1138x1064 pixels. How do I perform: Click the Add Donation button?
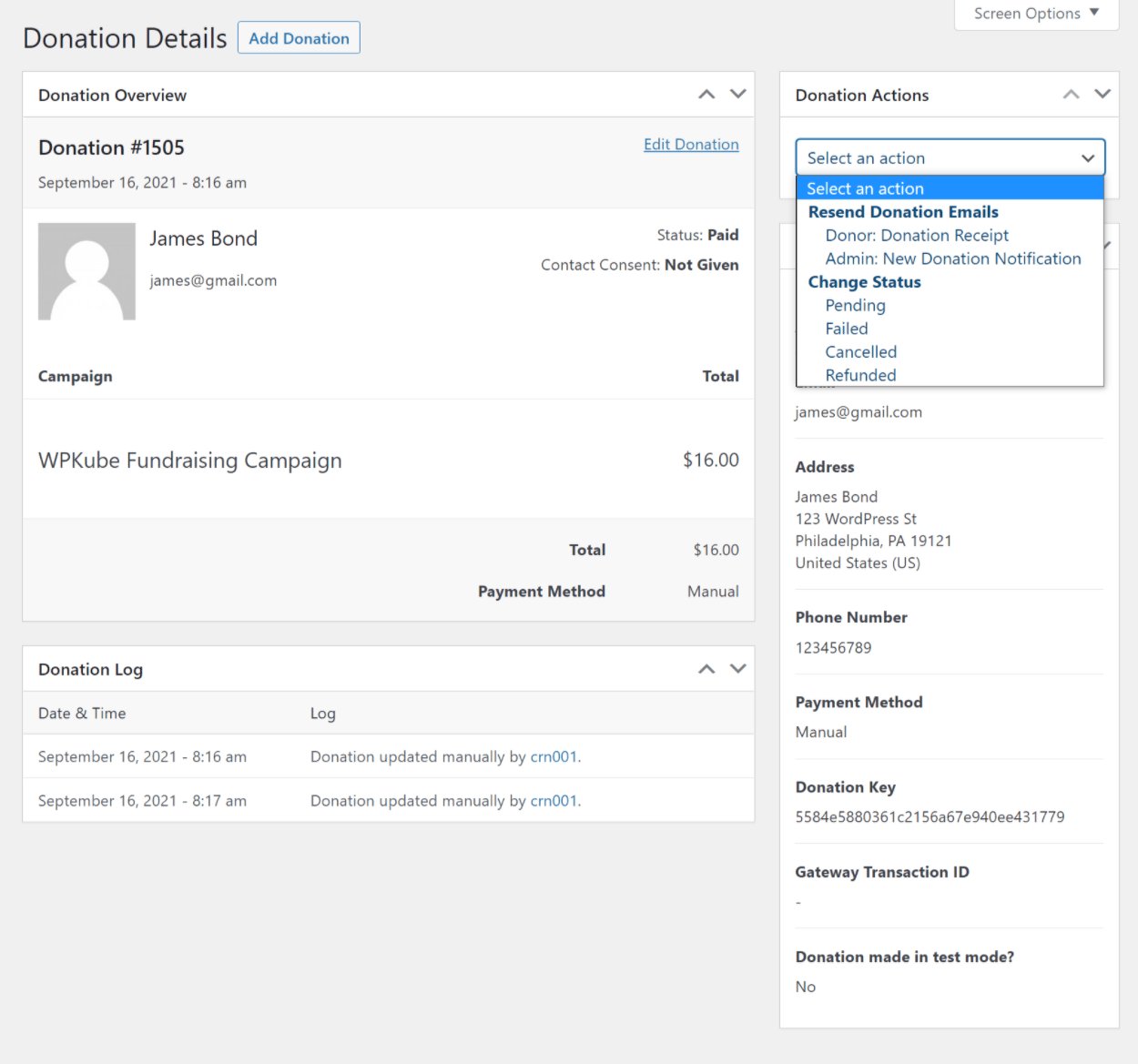[x=299, y=38]
